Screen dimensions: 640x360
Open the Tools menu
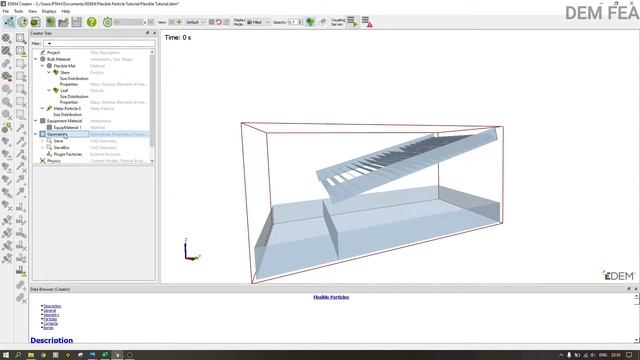pyautogui.click(x=18, y=11)
